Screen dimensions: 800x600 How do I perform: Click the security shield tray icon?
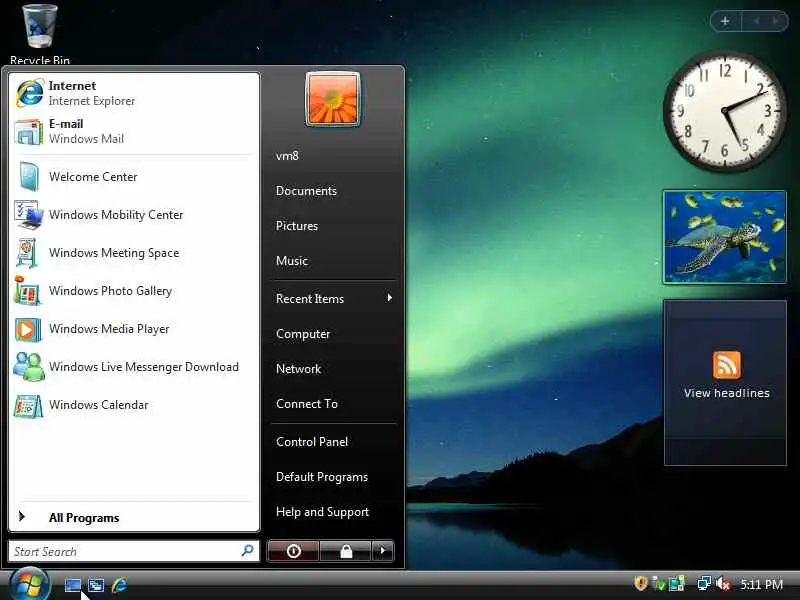pyautogui.click(x=640, y=583)
